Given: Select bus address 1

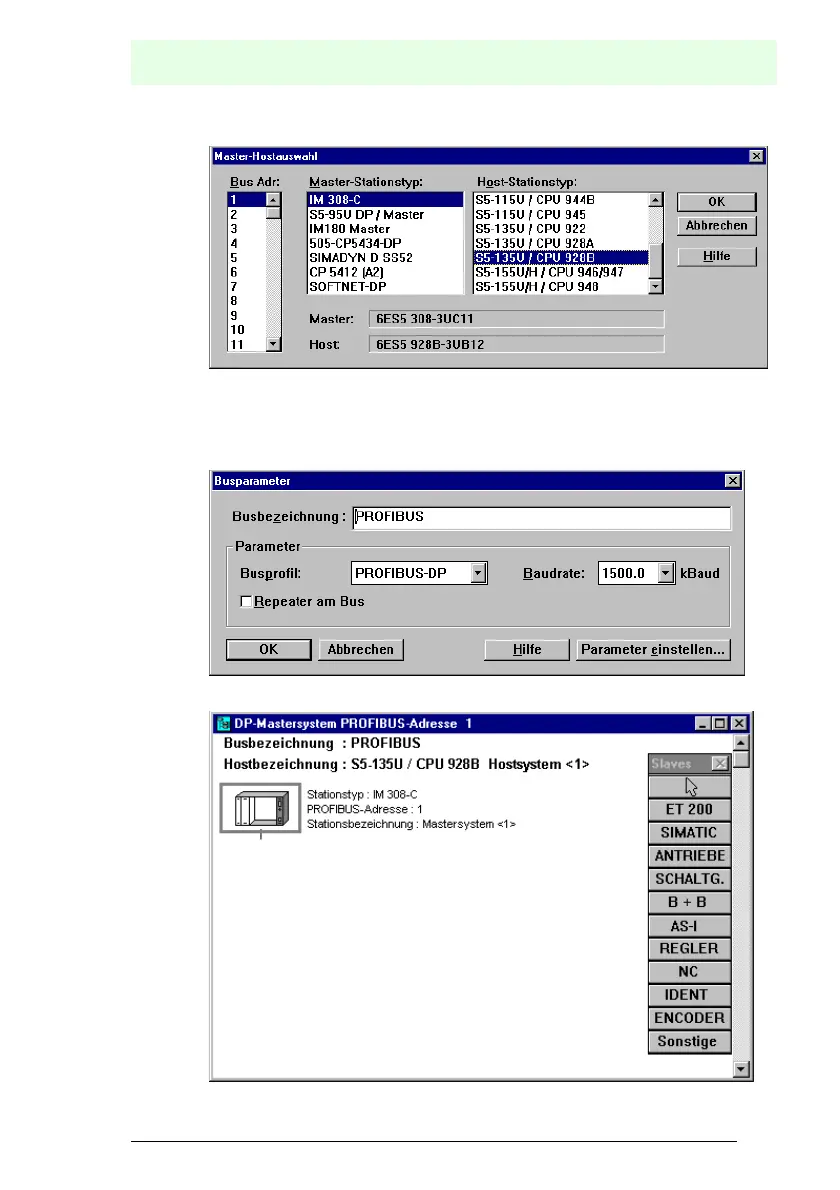Looking at the screenshot, I should coord(247,200).
